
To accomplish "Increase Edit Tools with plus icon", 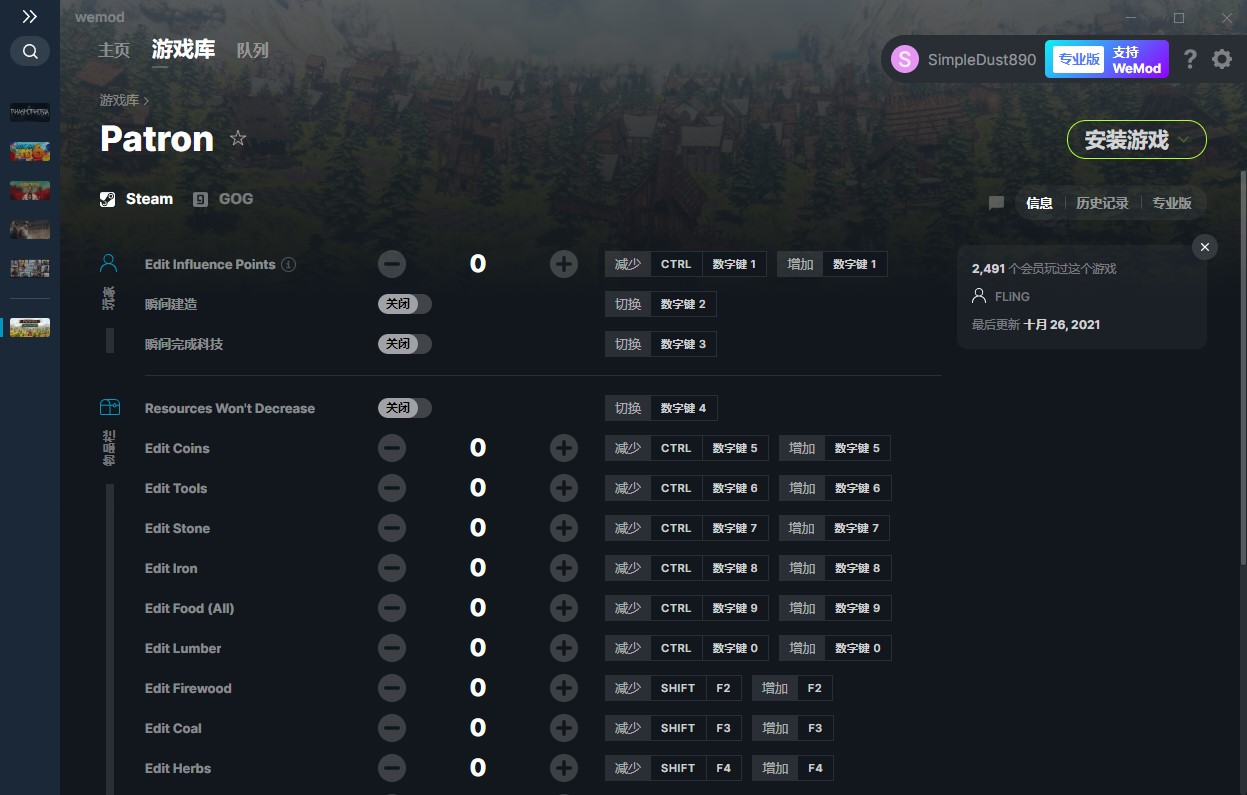I will pyautogui.click(x=564, y=488).
